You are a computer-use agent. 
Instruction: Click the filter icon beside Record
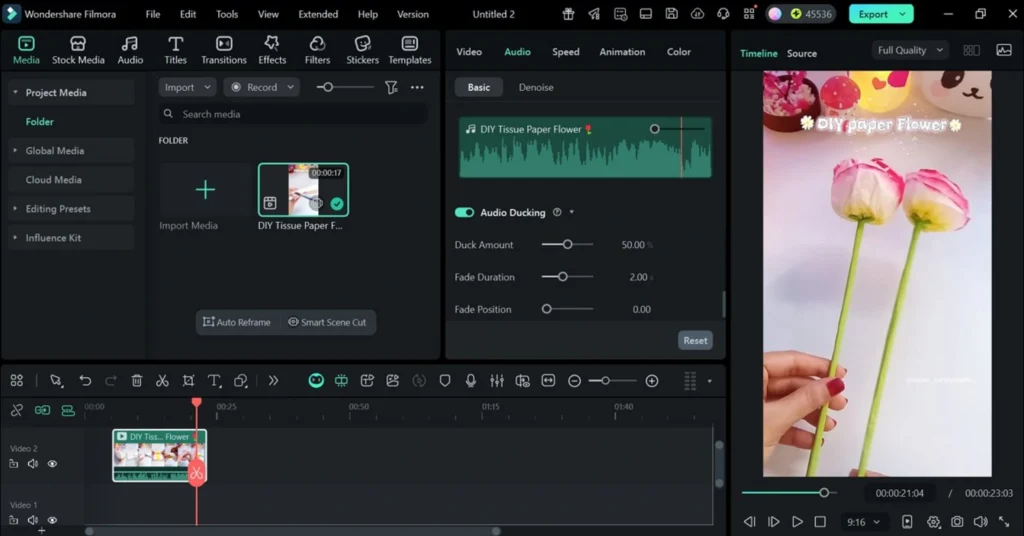point(392,88)
